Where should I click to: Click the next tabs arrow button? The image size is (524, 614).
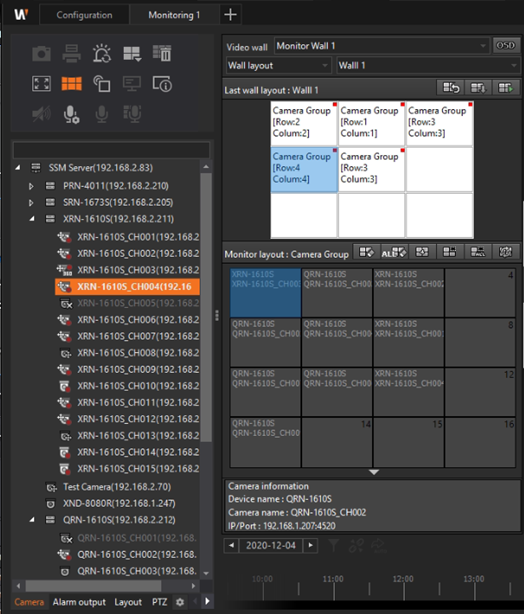click(207, 601)
